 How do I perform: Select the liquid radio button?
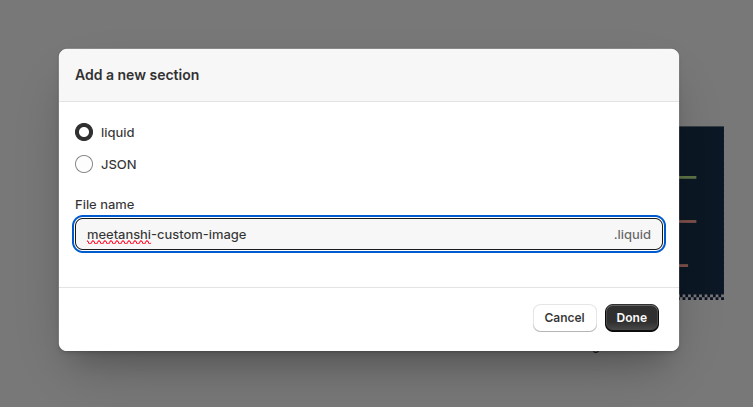click(84, 132)
